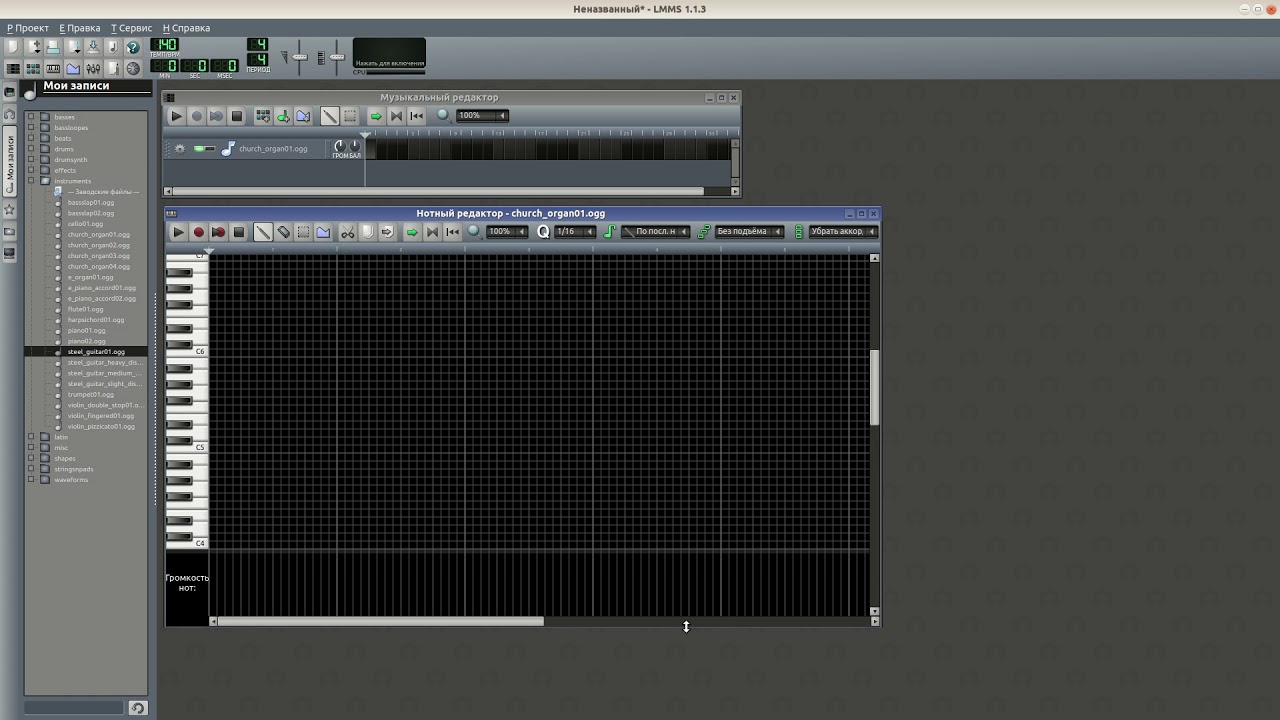Copy selected notes in Piano Roll

pos(367,232)
